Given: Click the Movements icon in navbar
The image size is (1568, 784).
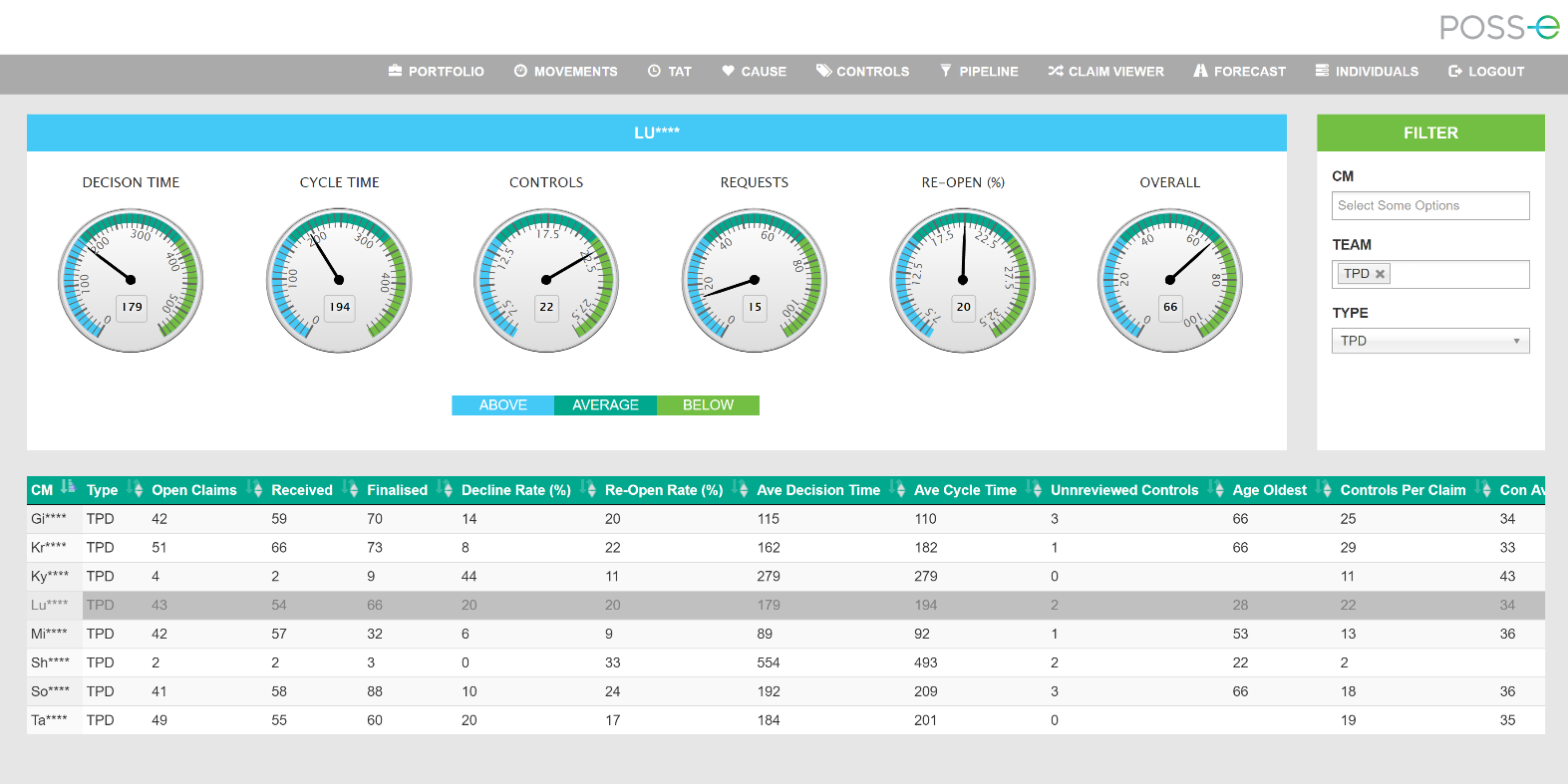Looking at the screenshot, I should coord(520,71).
